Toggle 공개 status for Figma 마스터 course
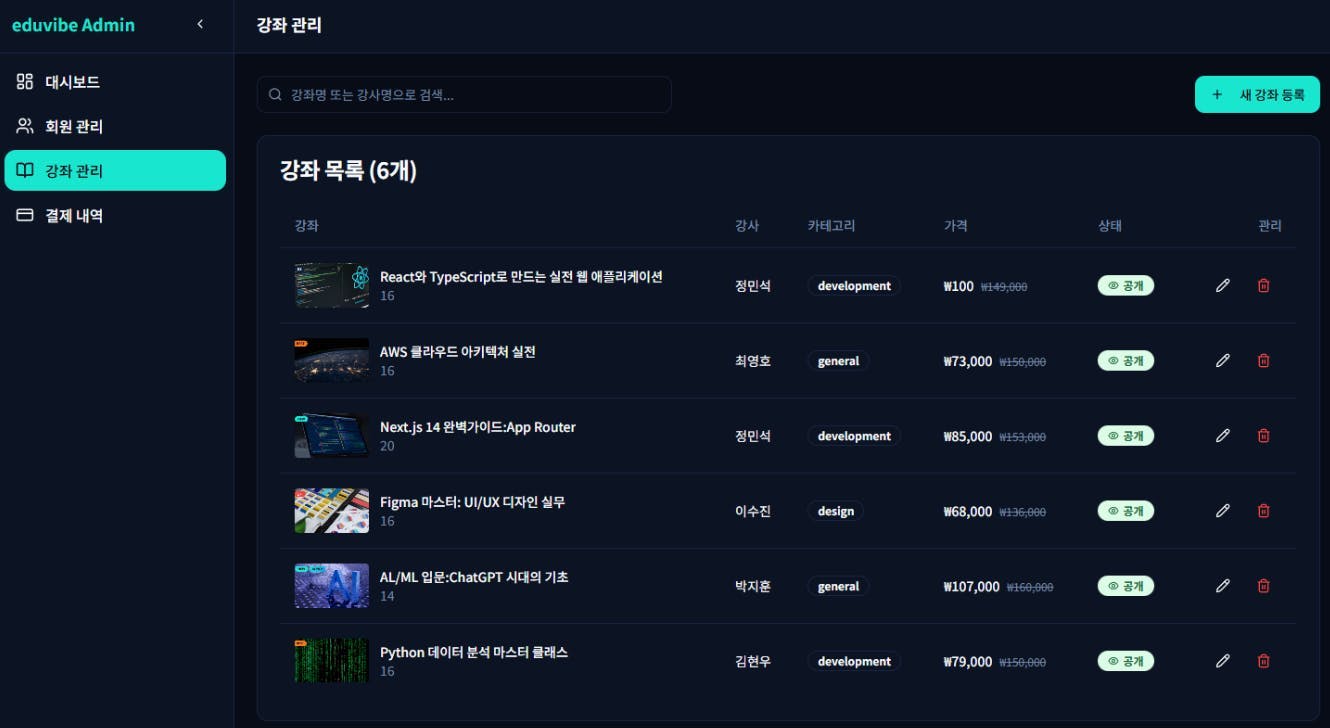The width and height of the screenshot is (1330, 728). [x=1126, y=511]
